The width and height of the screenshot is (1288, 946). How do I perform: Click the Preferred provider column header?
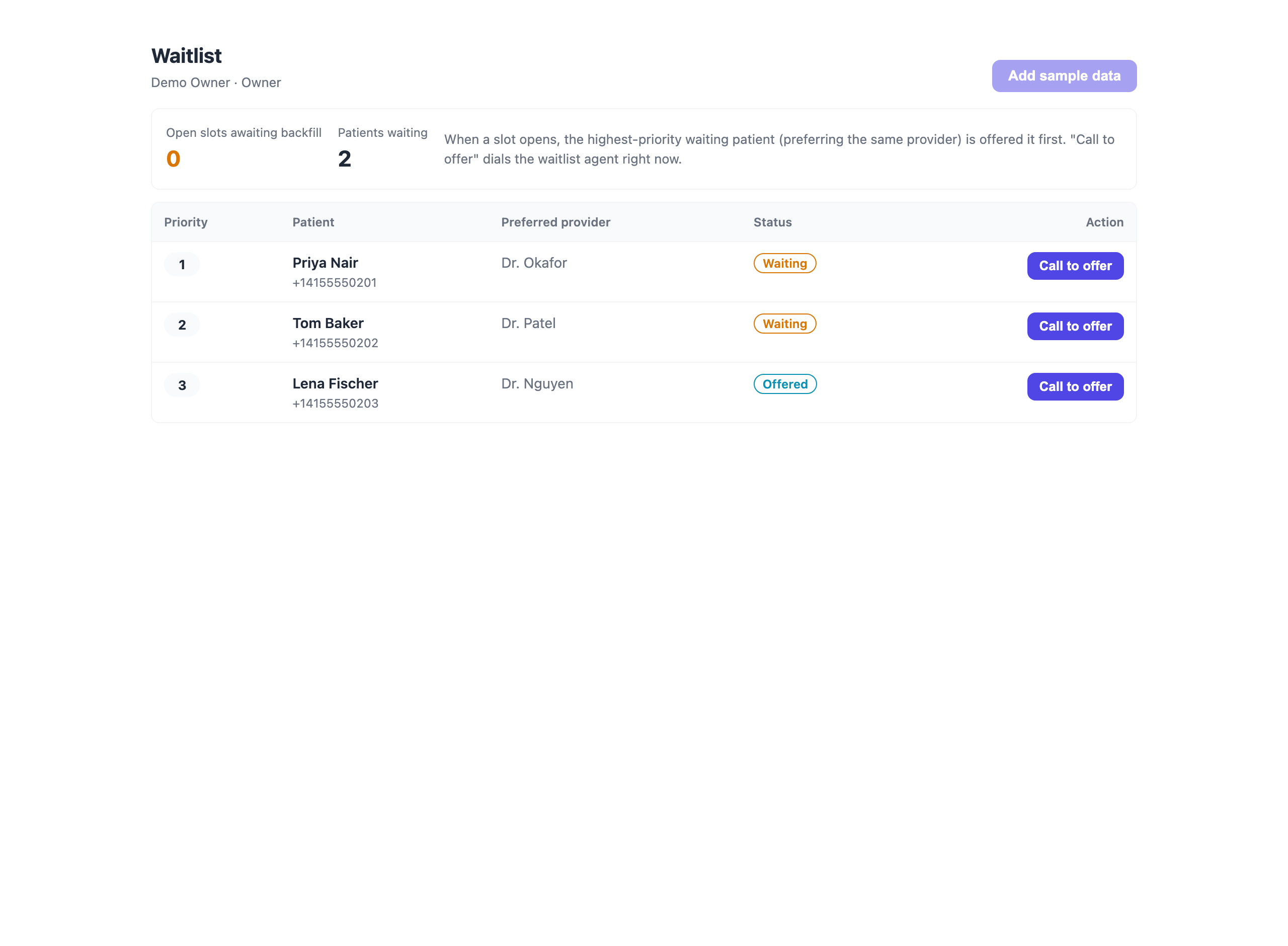[x=555, y=222]
